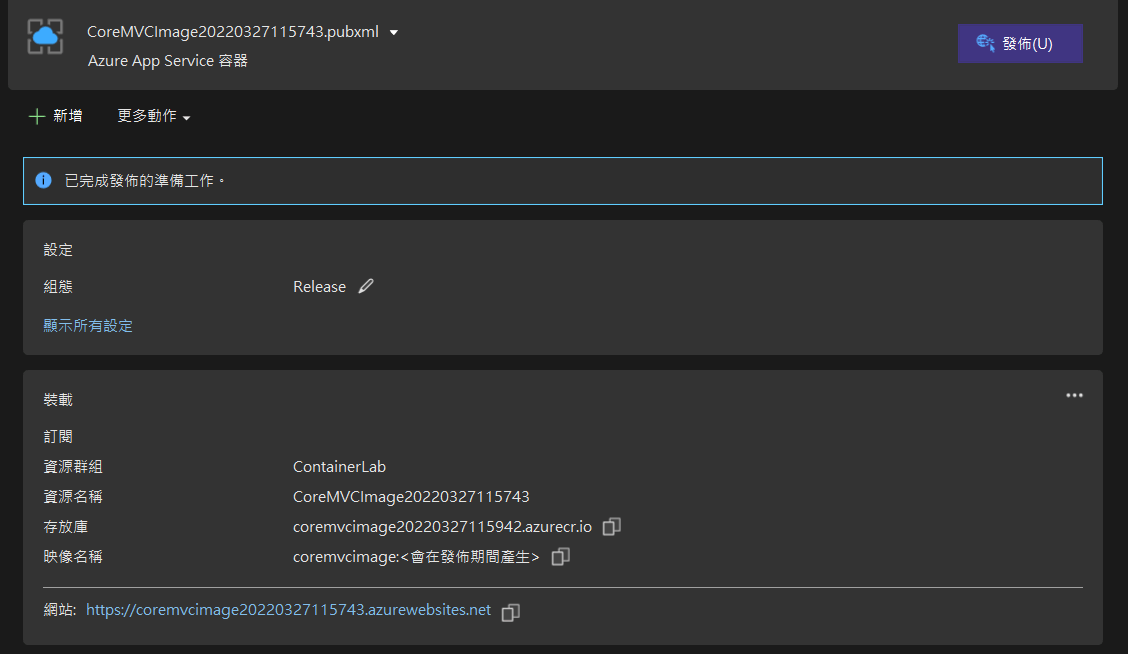
Task: Select the ContainerLab resource group text
Action: (x=339, y=467)
